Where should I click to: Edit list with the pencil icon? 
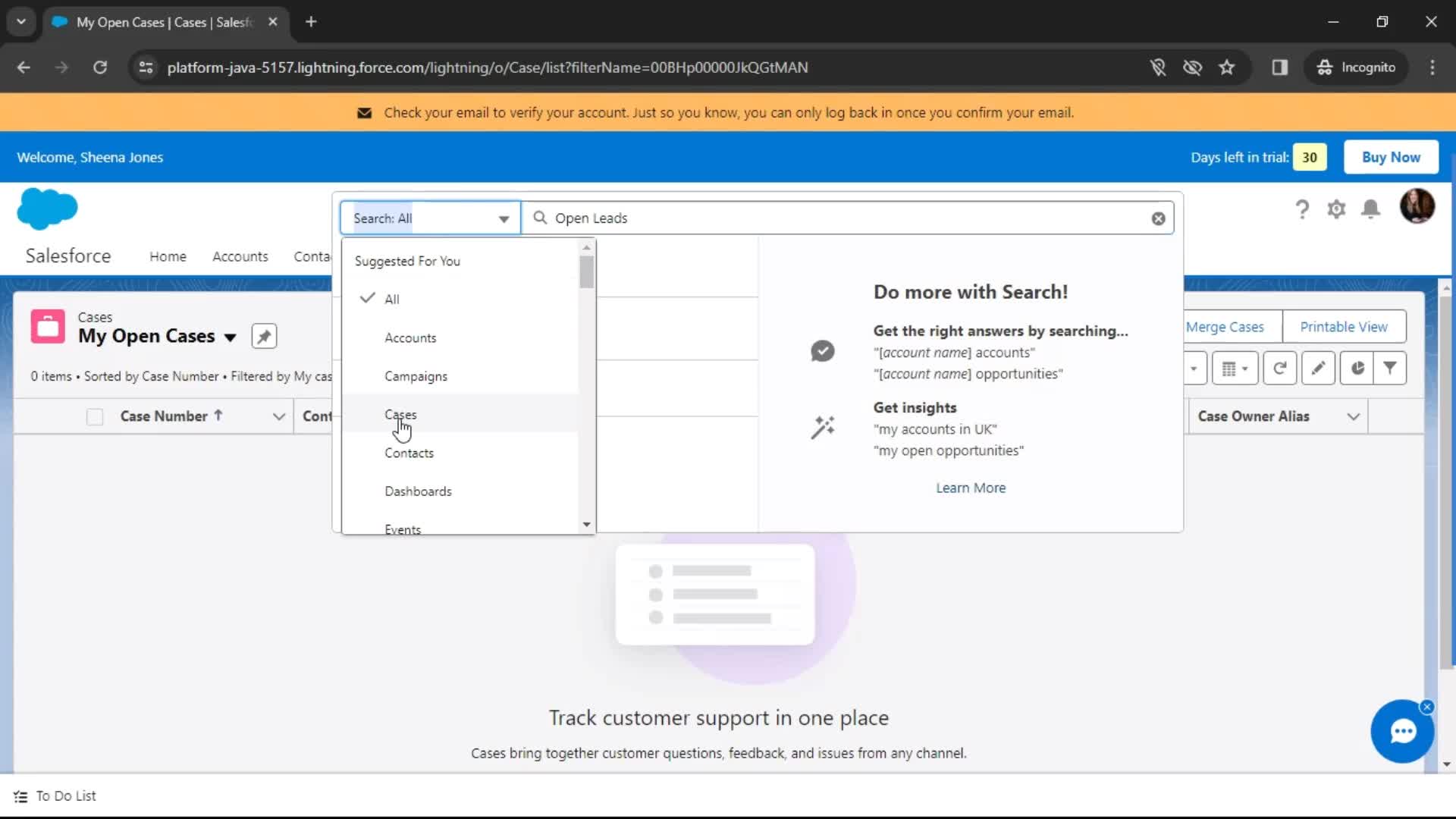[1318, 368]
